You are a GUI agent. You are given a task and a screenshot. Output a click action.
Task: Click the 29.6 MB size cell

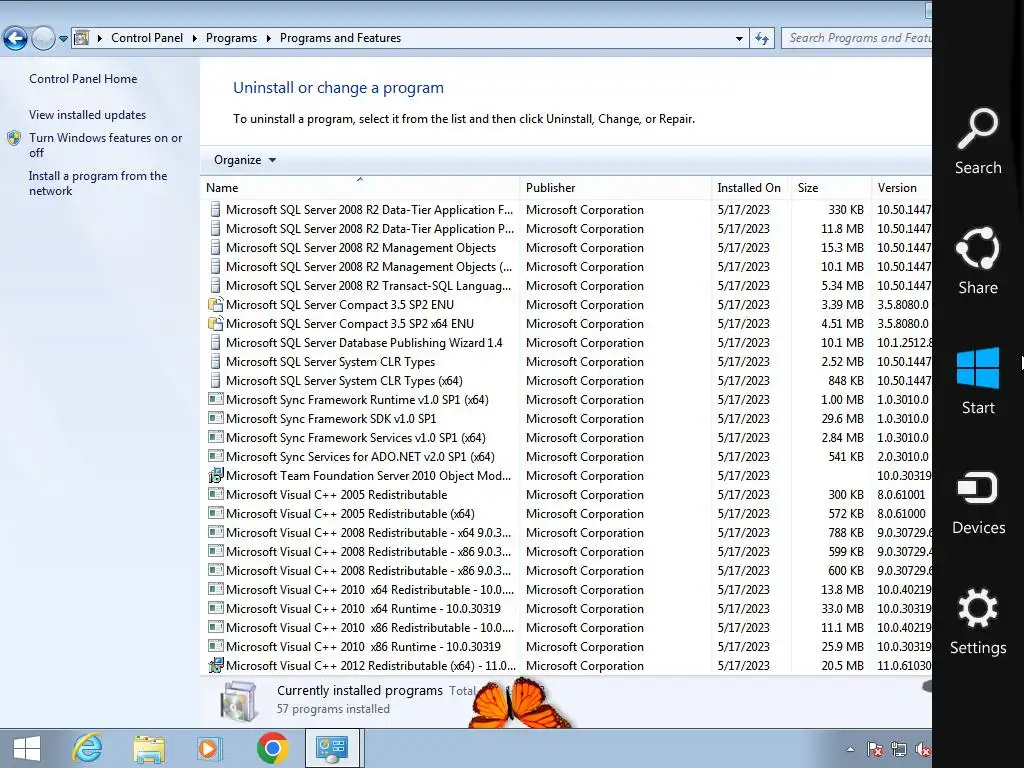click(x=842, y=418)
